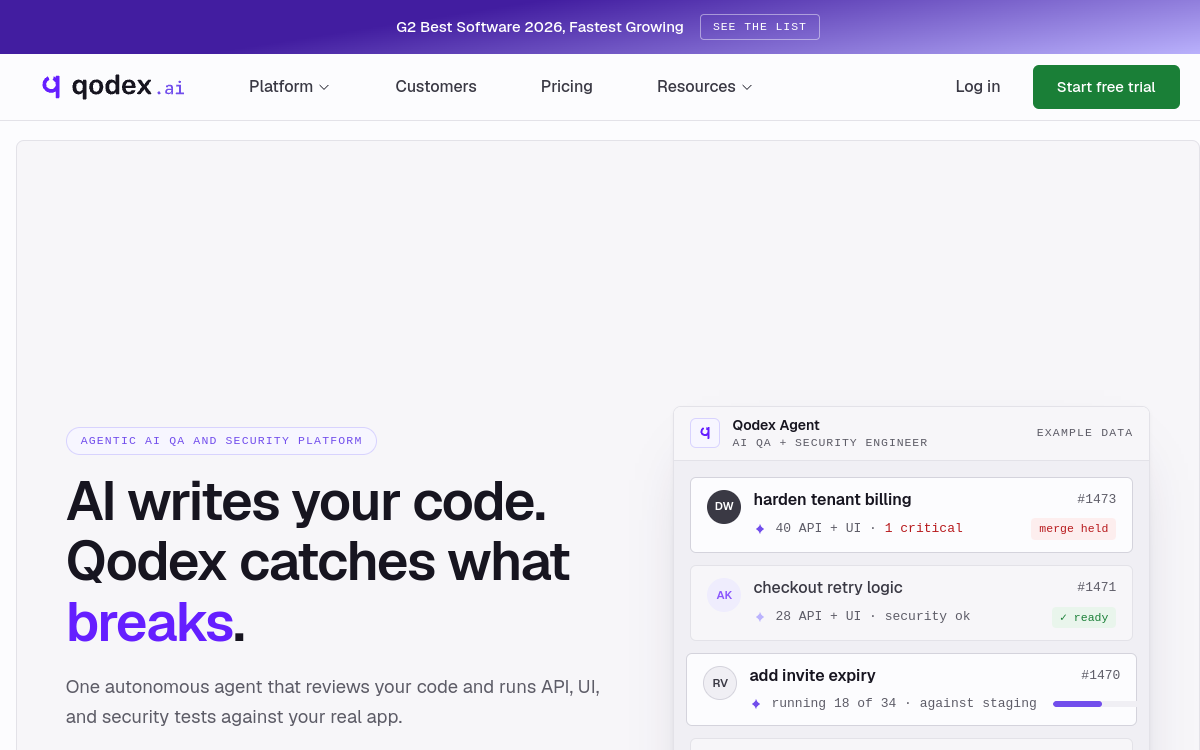Click the ready status badge

[1084, 617]
